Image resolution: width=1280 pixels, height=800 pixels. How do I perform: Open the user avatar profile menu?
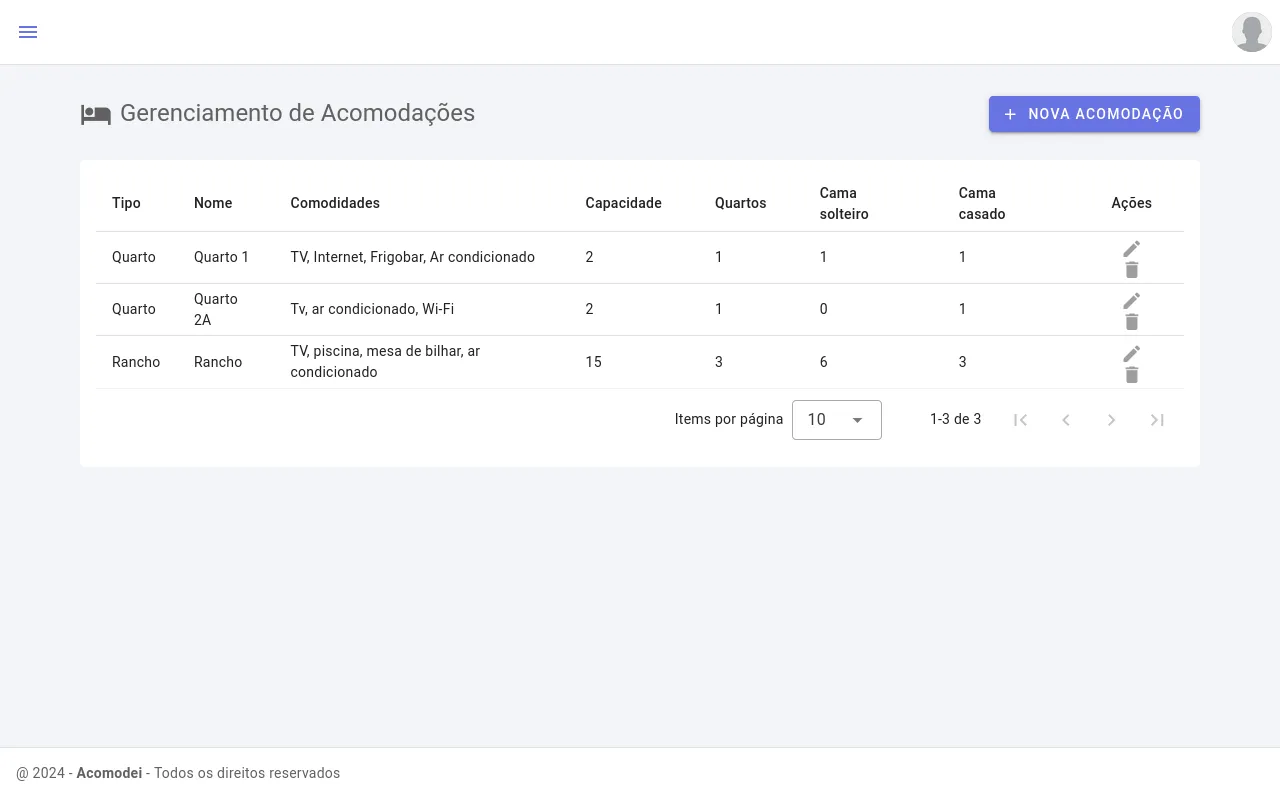pos(1252,32)
